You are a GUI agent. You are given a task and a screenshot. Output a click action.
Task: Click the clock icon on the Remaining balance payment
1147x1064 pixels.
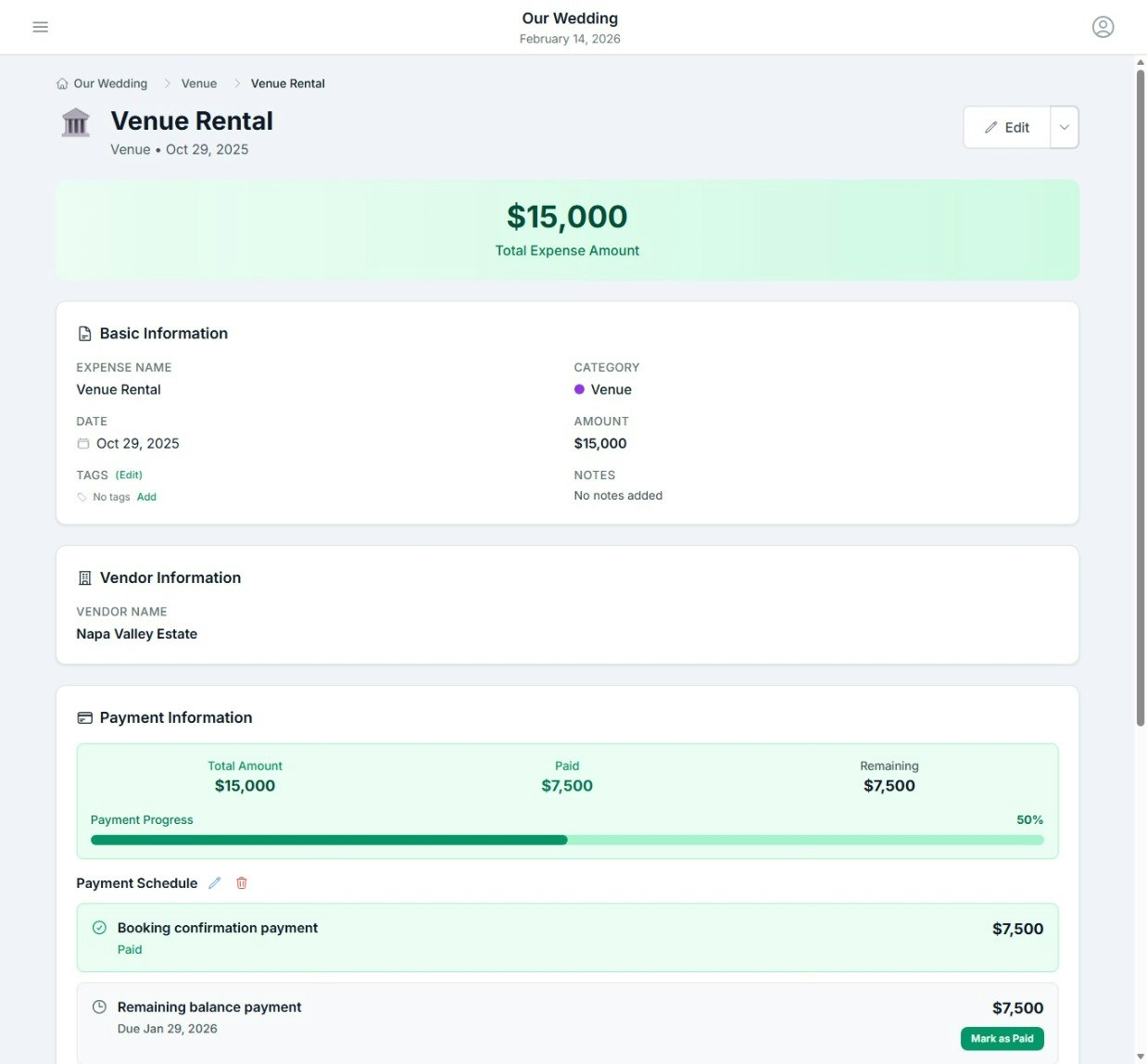click(x=98, y=1007)
